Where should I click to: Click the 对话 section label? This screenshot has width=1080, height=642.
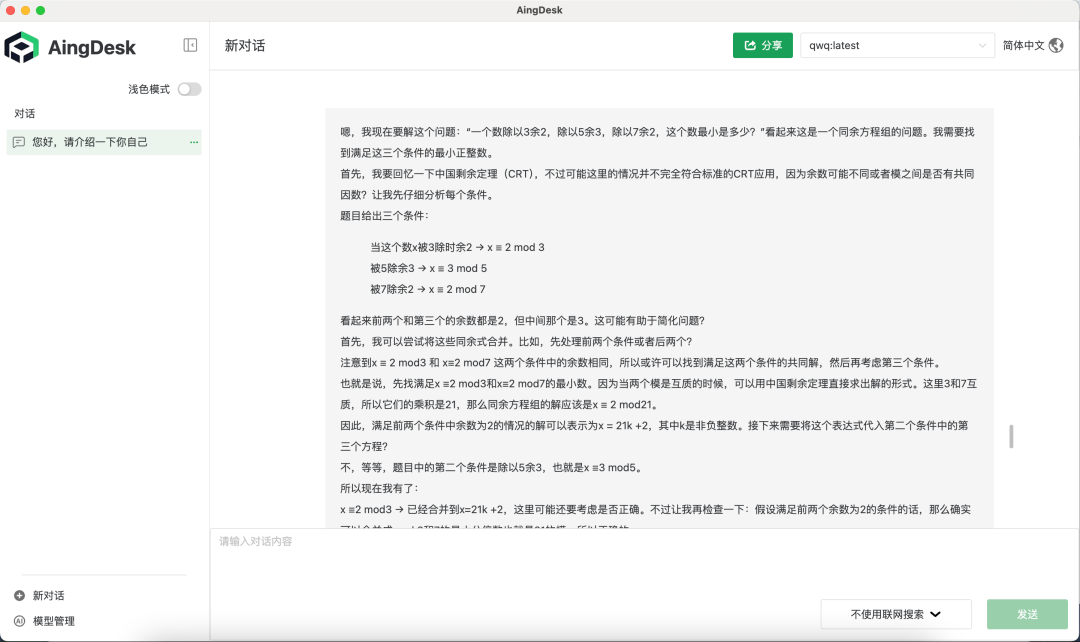(25, 114)
